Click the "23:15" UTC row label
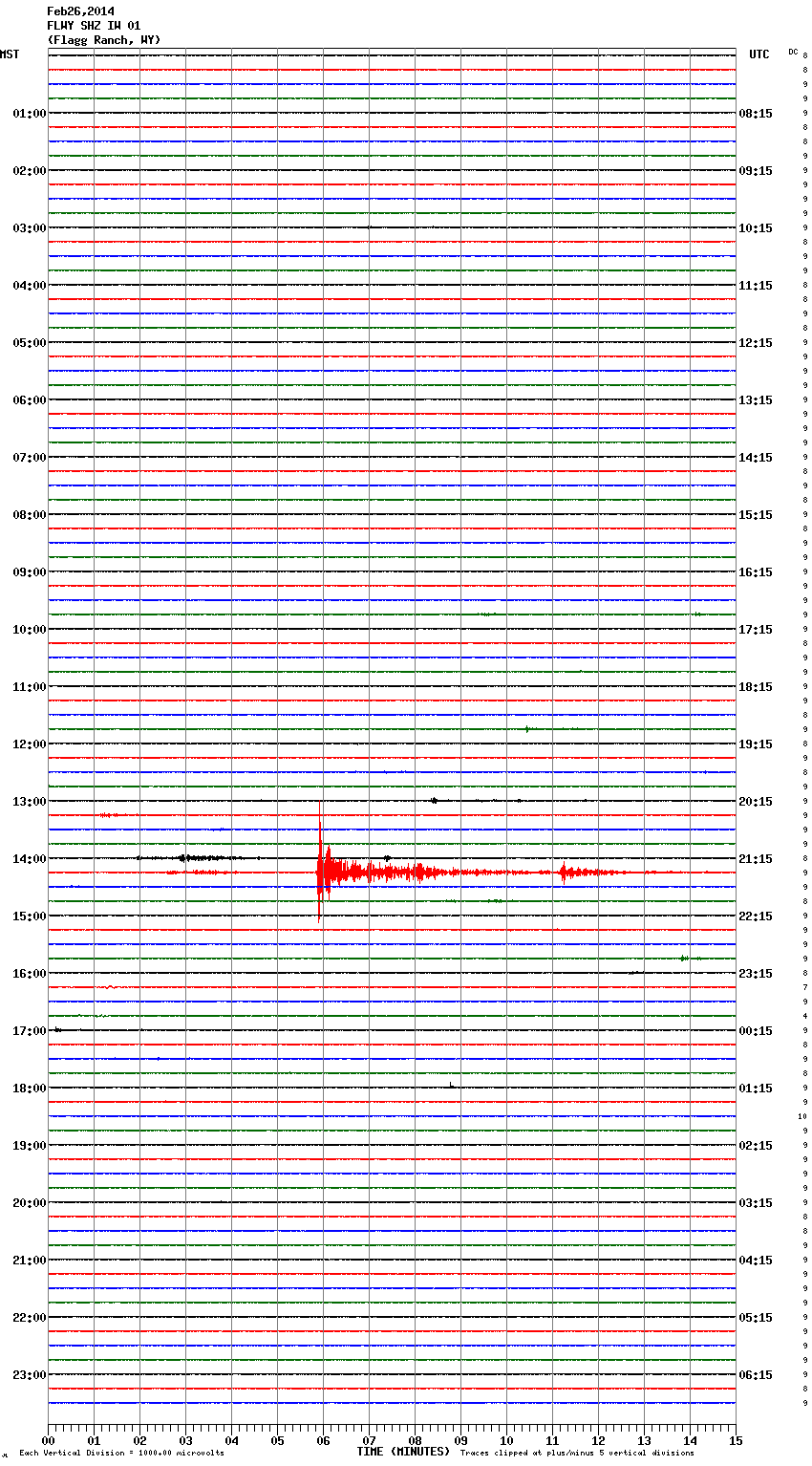This screenshot has height=1466, width=812. point(756,974)
